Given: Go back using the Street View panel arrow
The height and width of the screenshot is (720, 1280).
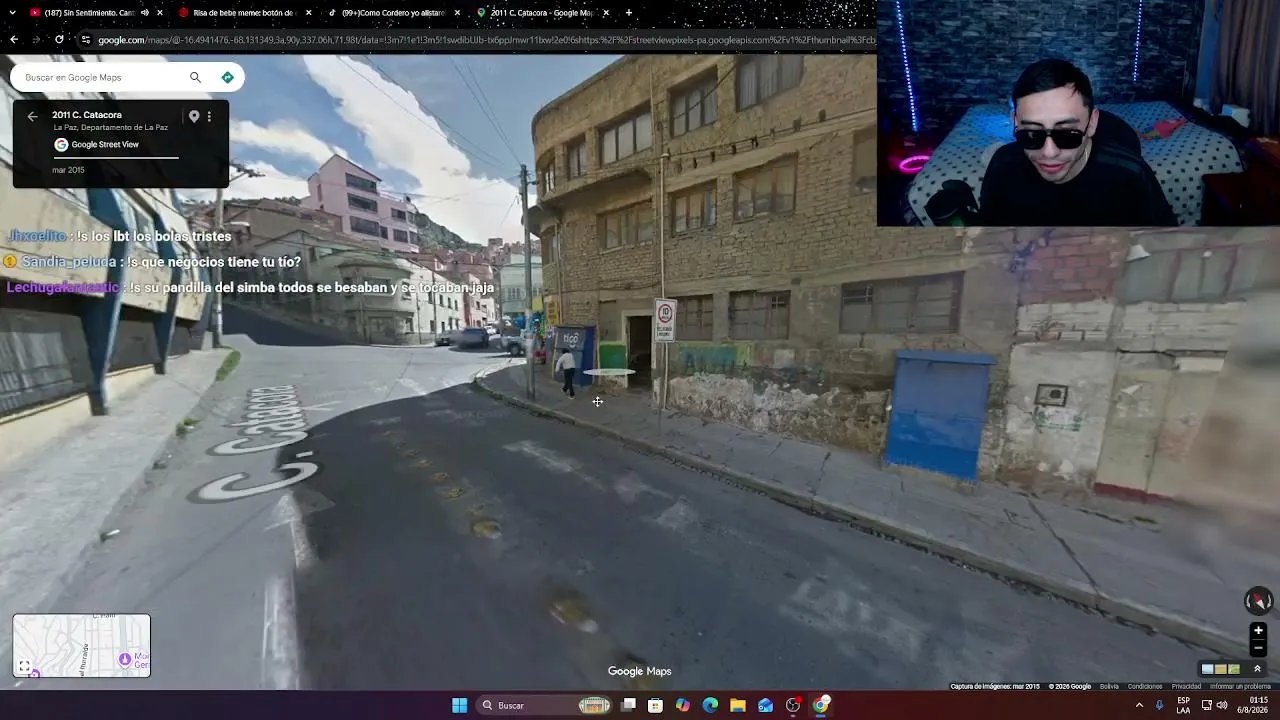Looking at the screenshot, I should coord(32,117).
